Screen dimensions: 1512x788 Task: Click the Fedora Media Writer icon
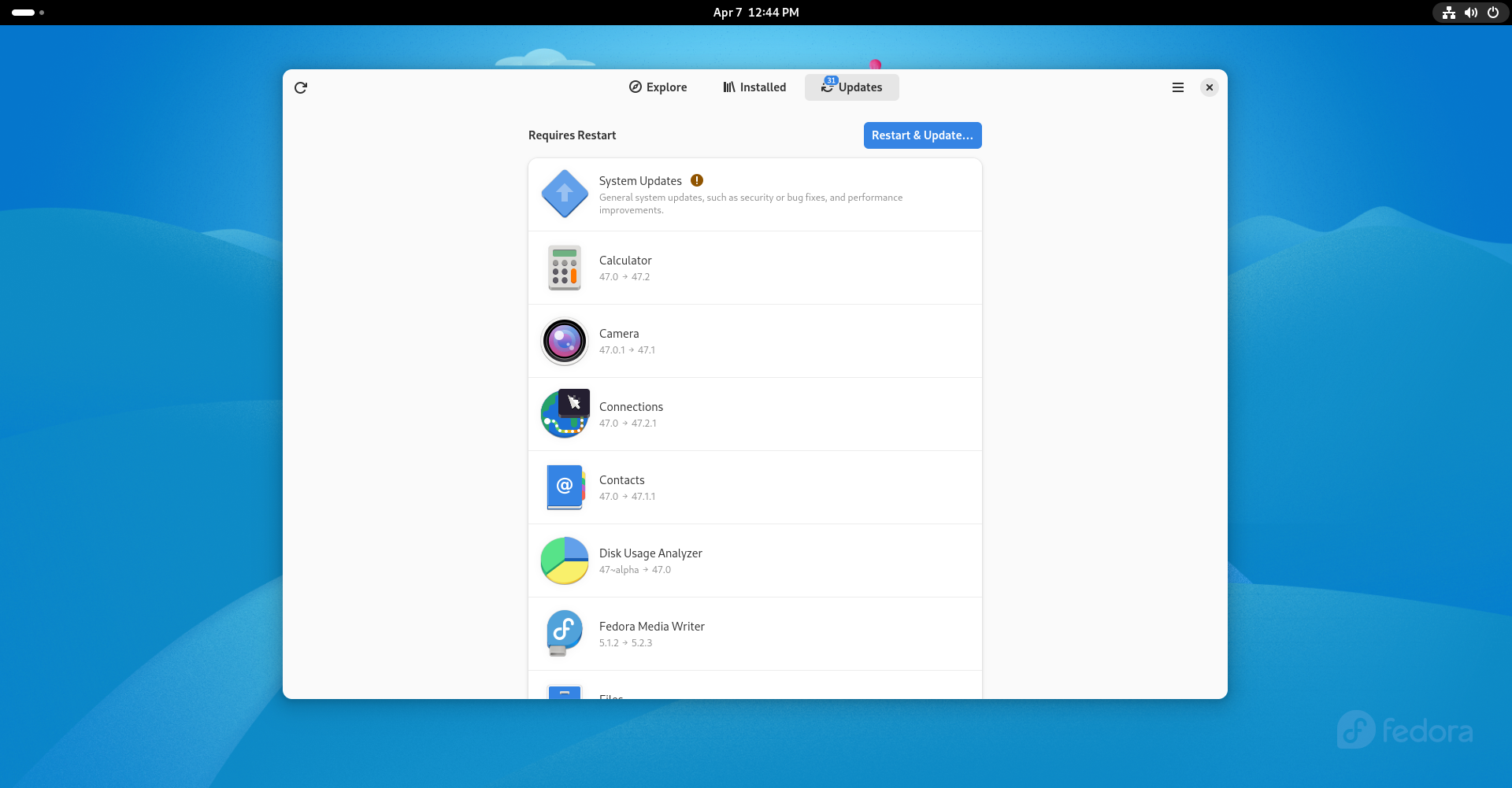(x=565, y=633)
